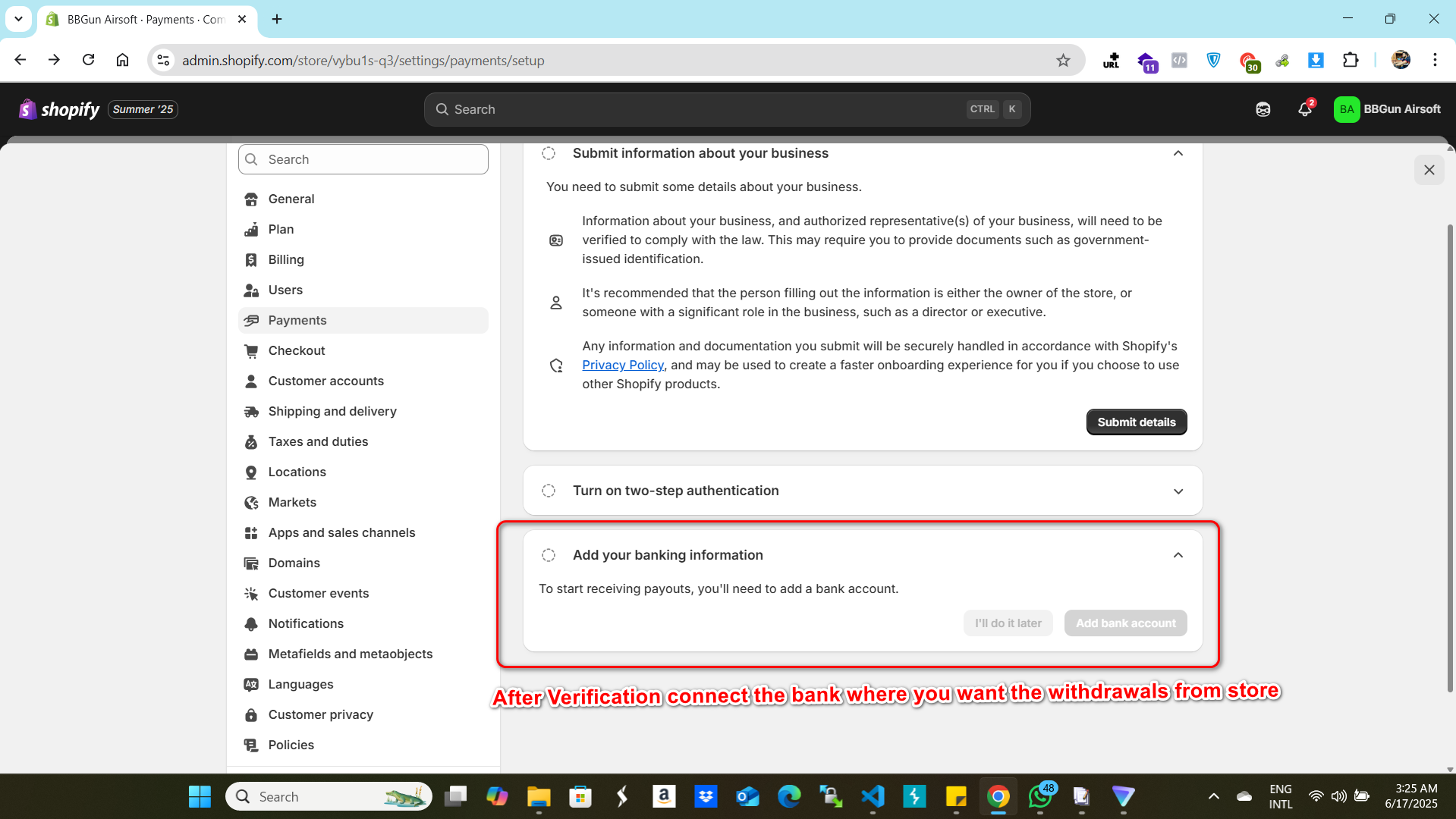1456x819 pixels.
Task: Bookmark this page with star icon
Action: pos(1063,61)
